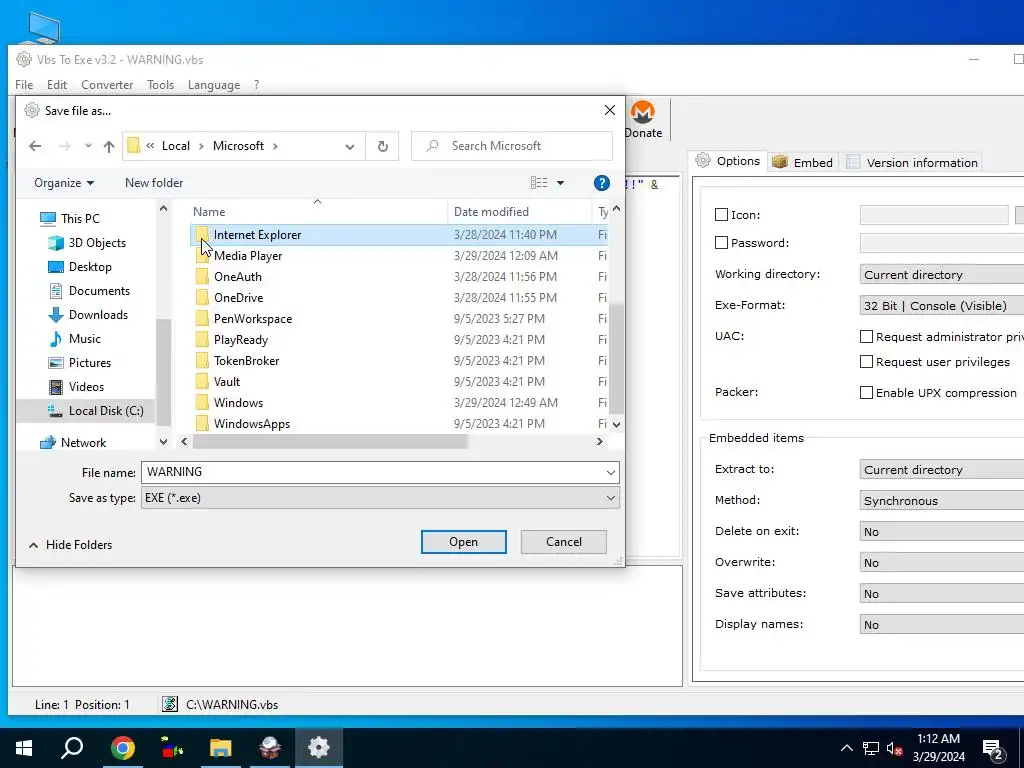Open Downloads in navigation pane
Screen dimensions: 1024x768
[98, 315]
